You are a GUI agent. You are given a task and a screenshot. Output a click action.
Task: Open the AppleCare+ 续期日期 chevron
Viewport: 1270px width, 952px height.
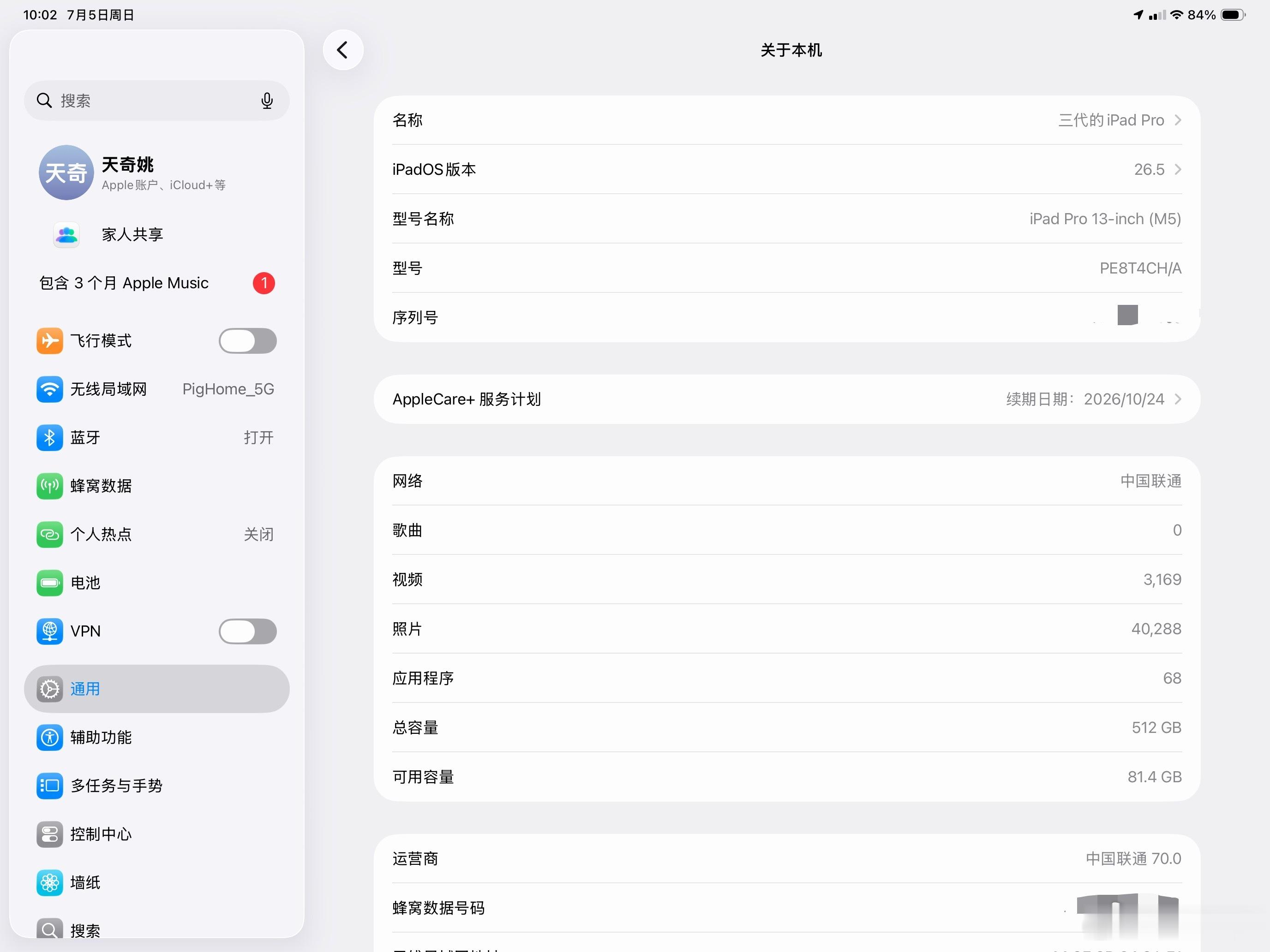point(1178,399)
